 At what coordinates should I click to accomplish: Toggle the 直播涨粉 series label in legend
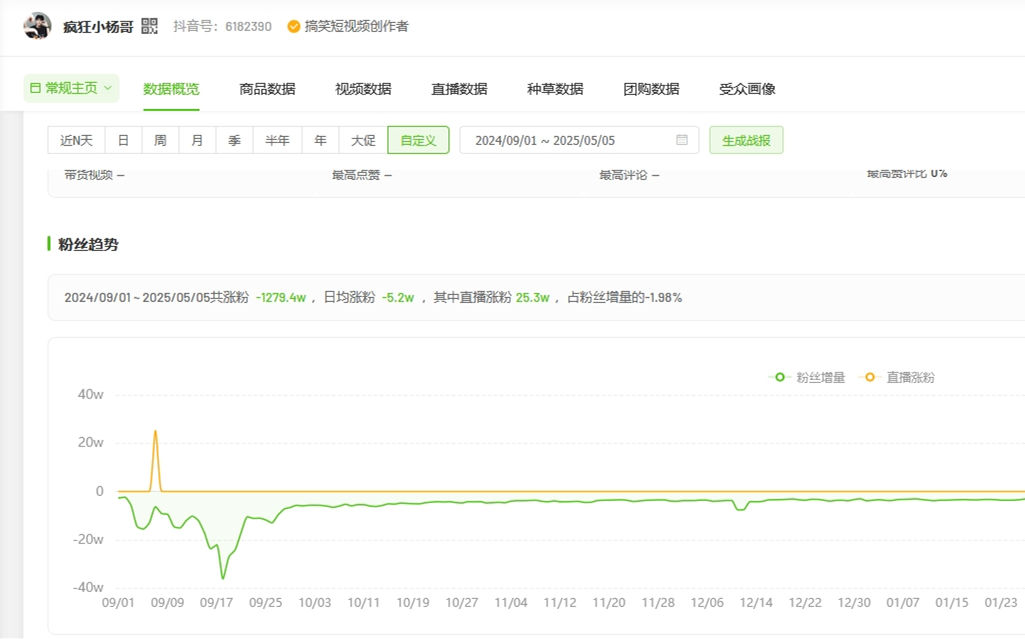click(x=910, y=377)
